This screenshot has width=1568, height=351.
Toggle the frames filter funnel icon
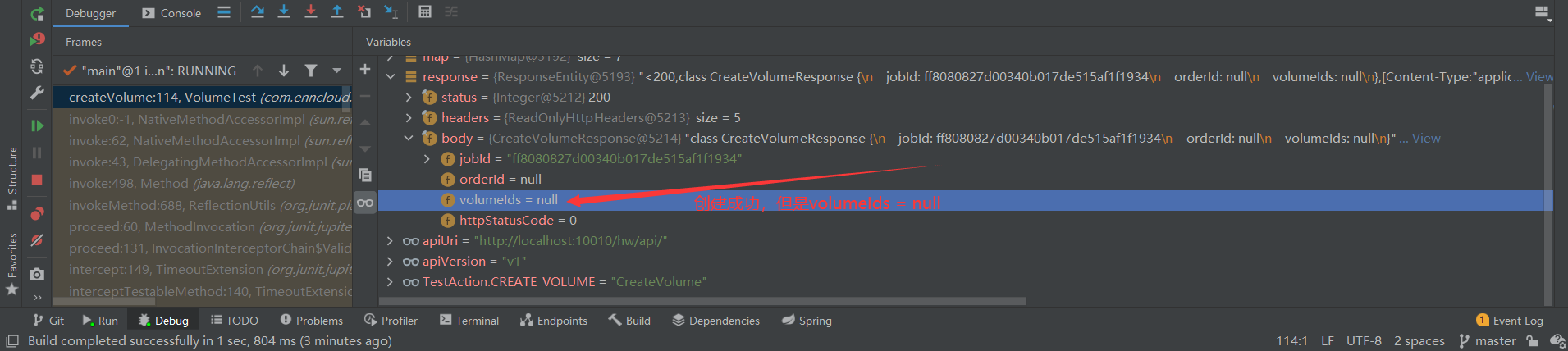coord(311,71)
